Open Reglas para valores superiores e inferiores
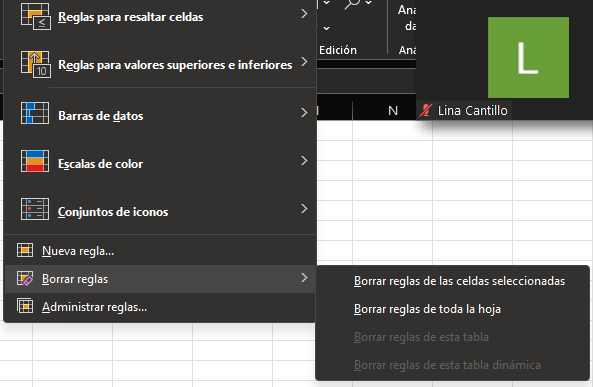 (160, 64)
